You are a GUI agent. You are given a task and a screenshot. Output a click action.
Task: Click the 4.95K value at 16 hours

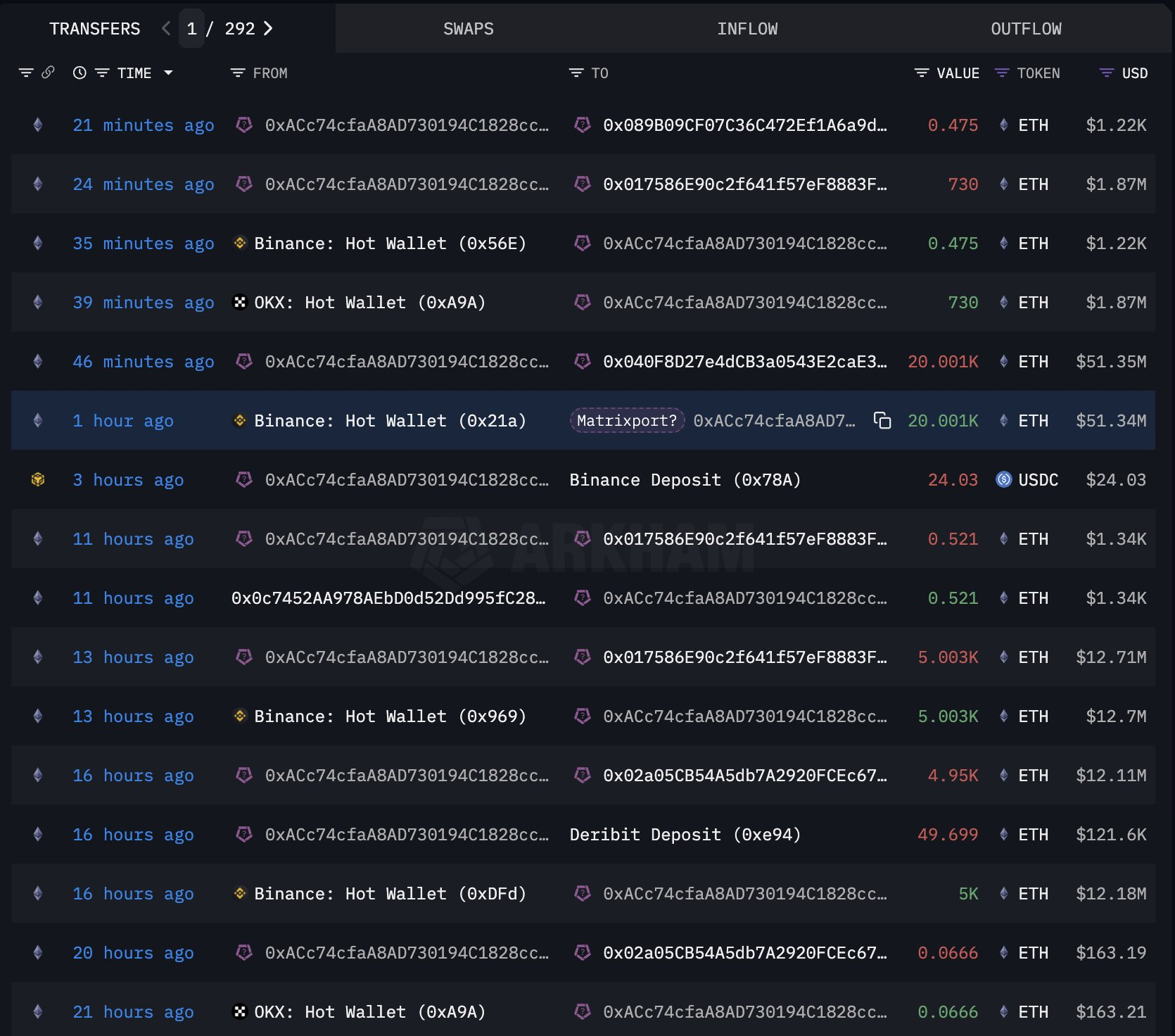tap(953, 776)
